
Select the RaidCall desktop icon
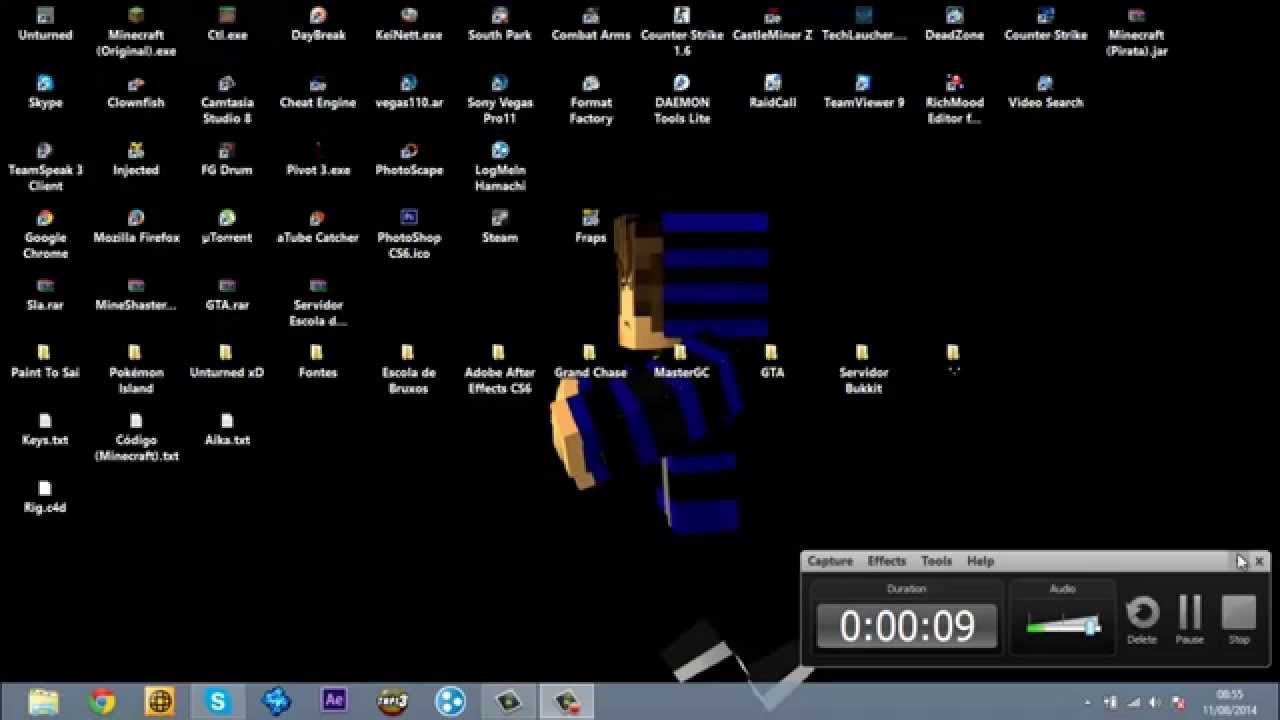click(x=772, y=92)
